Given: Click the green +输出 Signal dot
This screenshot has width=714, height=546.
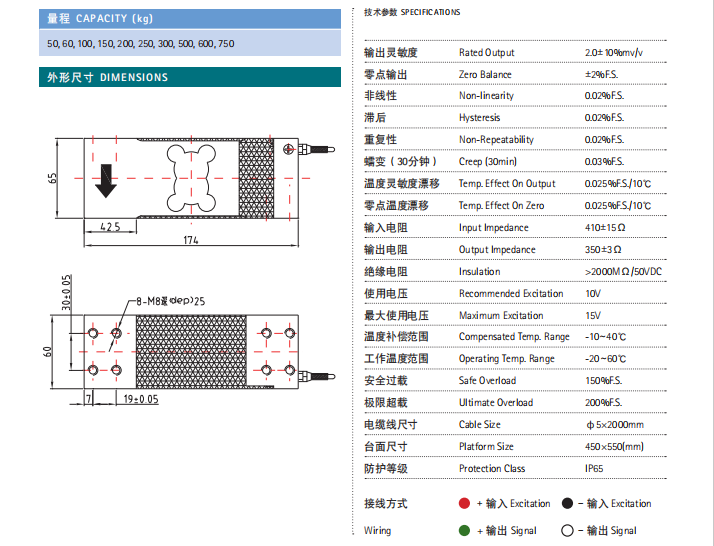Looking at the screenshot, I should (x=464, y=530).
